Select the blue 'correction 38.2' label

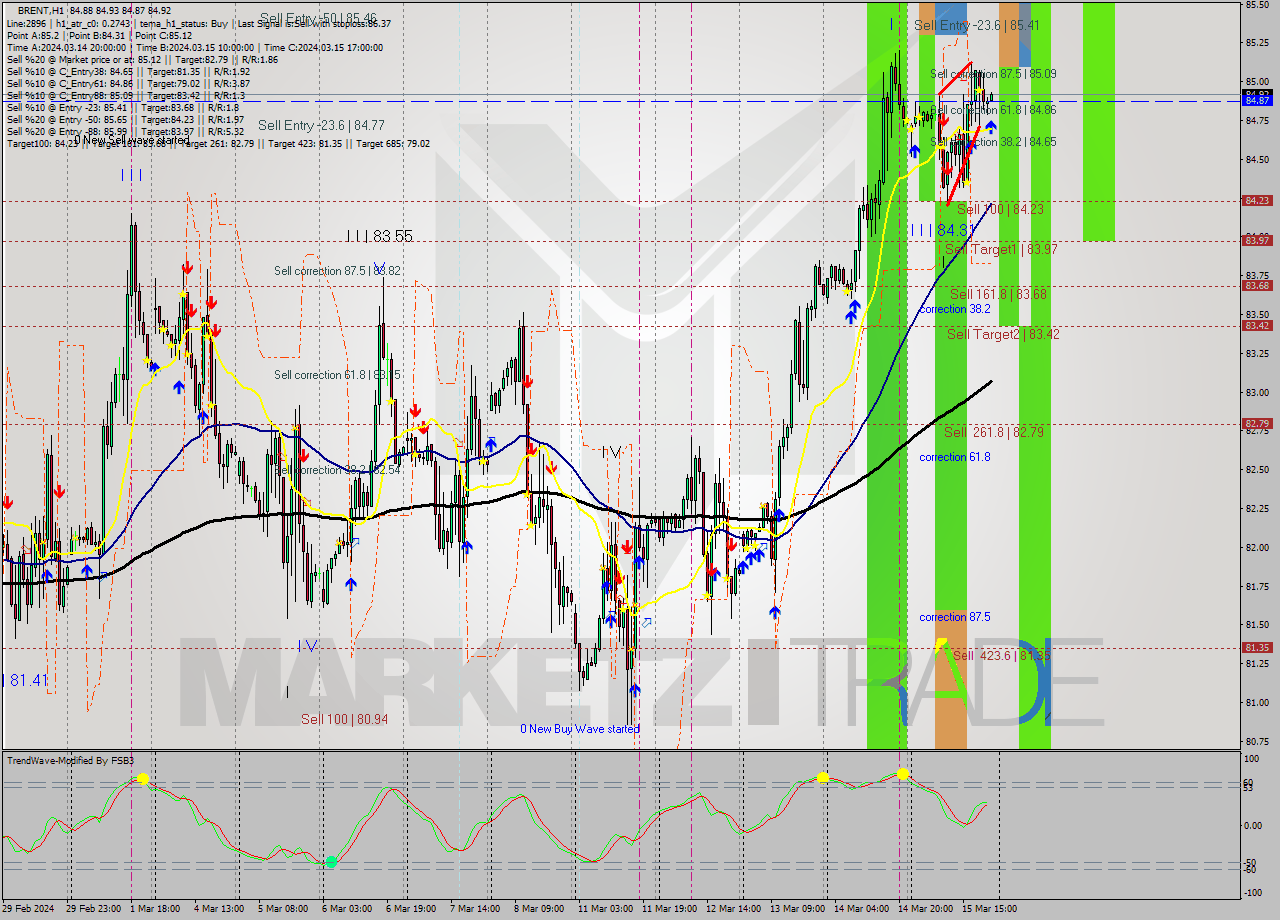955,309
